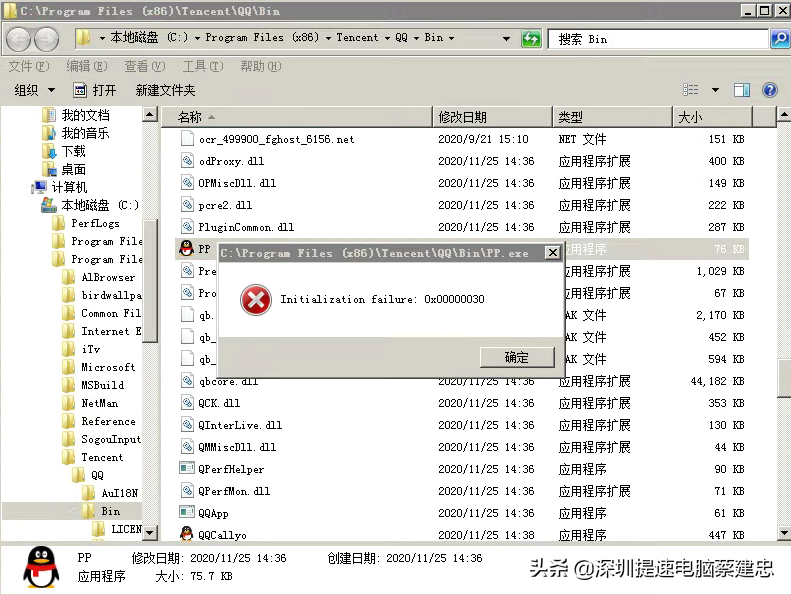Click Program Files (x86) in address breadcrumb
This screenshot has width=791, height=595.
[262, 37]
